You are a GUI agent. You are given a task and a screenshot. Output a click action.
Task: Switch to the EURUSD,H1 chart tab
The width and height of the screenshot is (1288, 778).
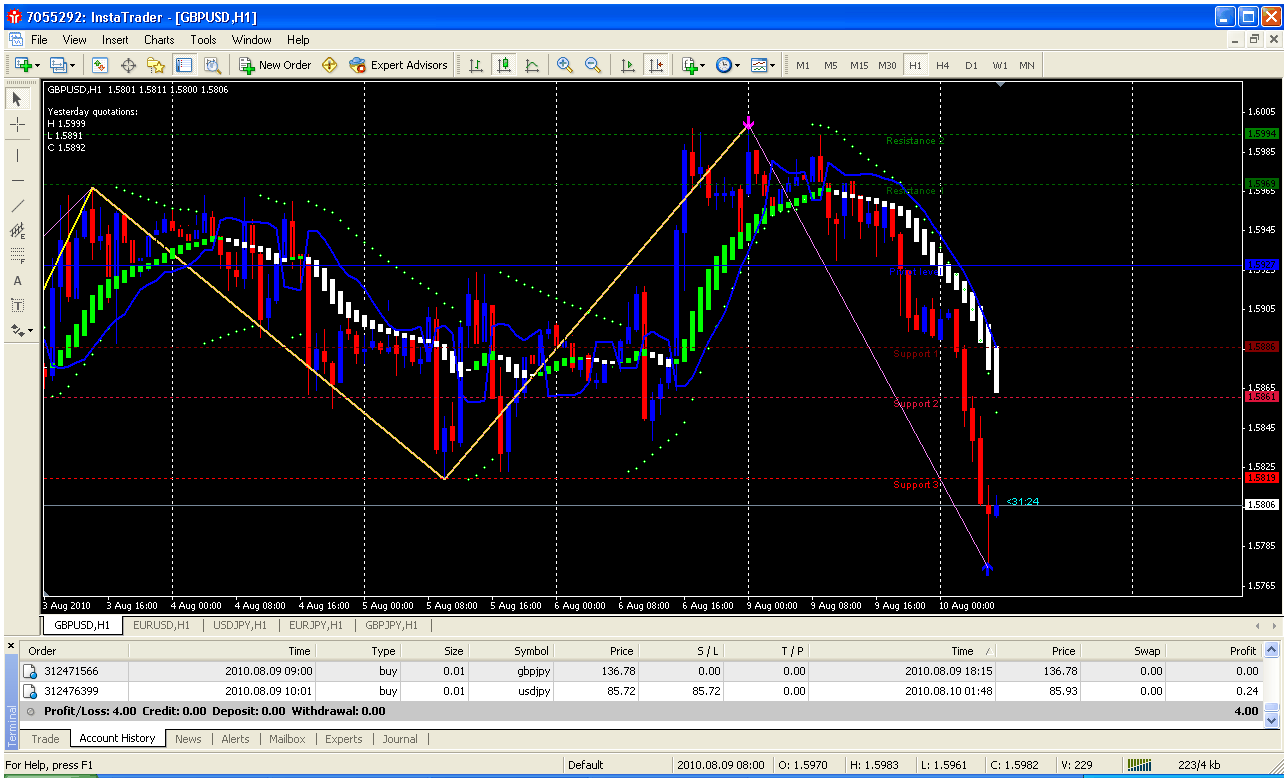(161, 625)
